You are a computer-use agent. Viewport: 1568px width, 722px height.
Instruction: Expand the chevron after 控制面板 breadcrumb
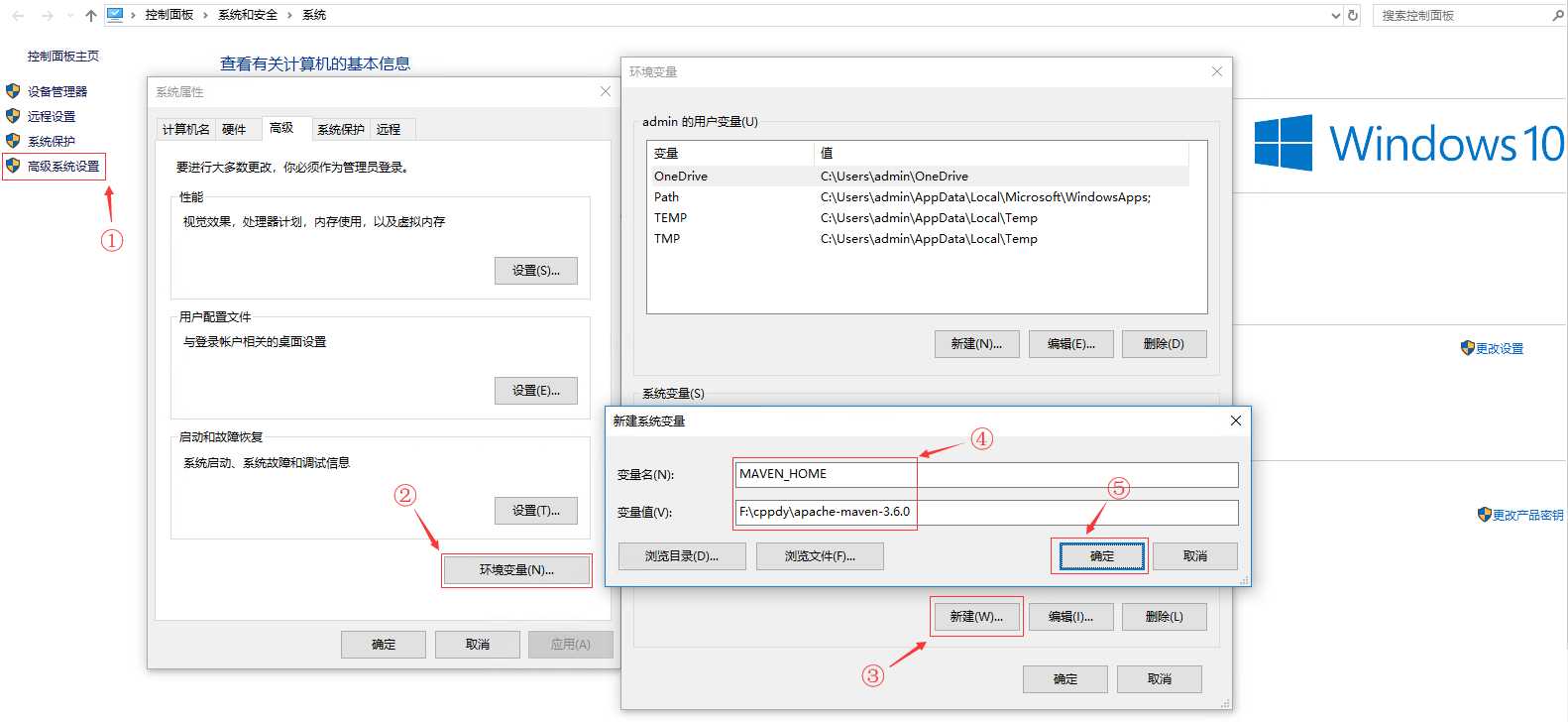click(x=206, y=15)
